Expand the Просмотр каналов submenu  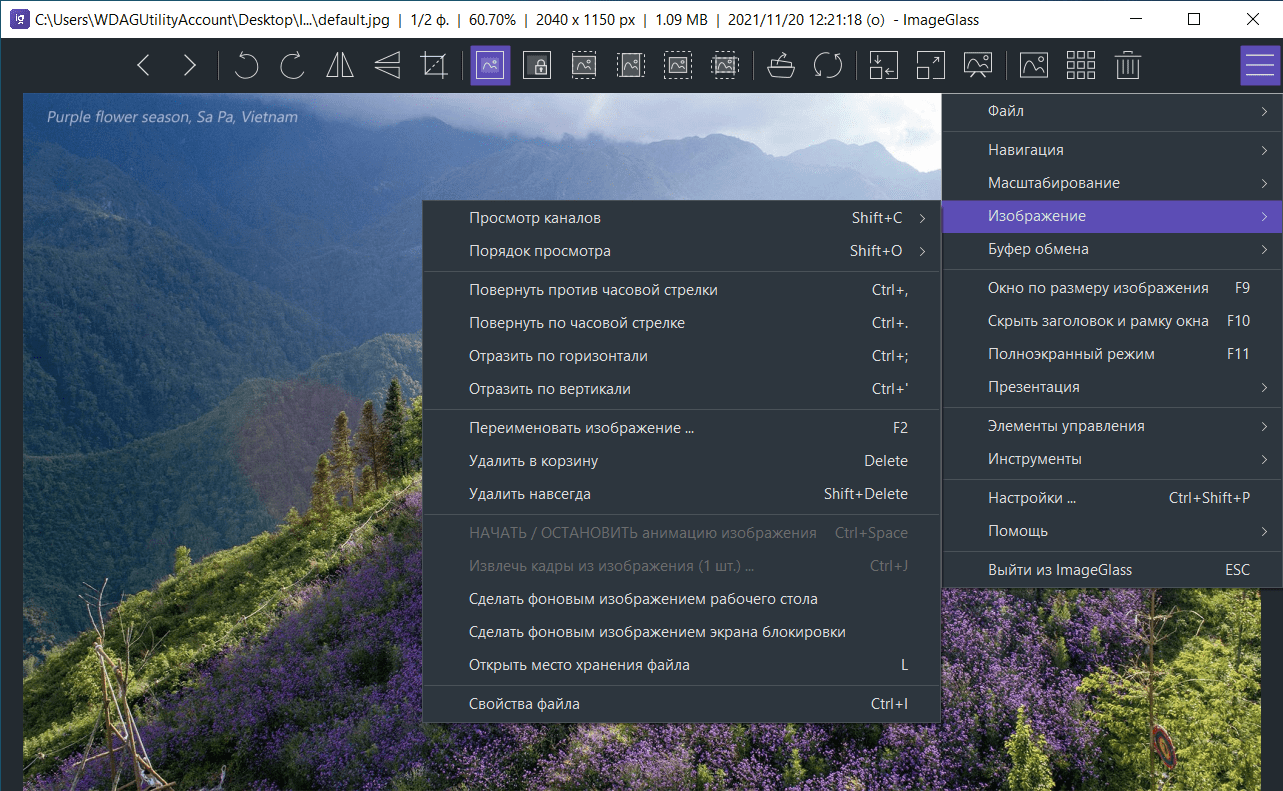pyautogui.click(x=681, y=218)
